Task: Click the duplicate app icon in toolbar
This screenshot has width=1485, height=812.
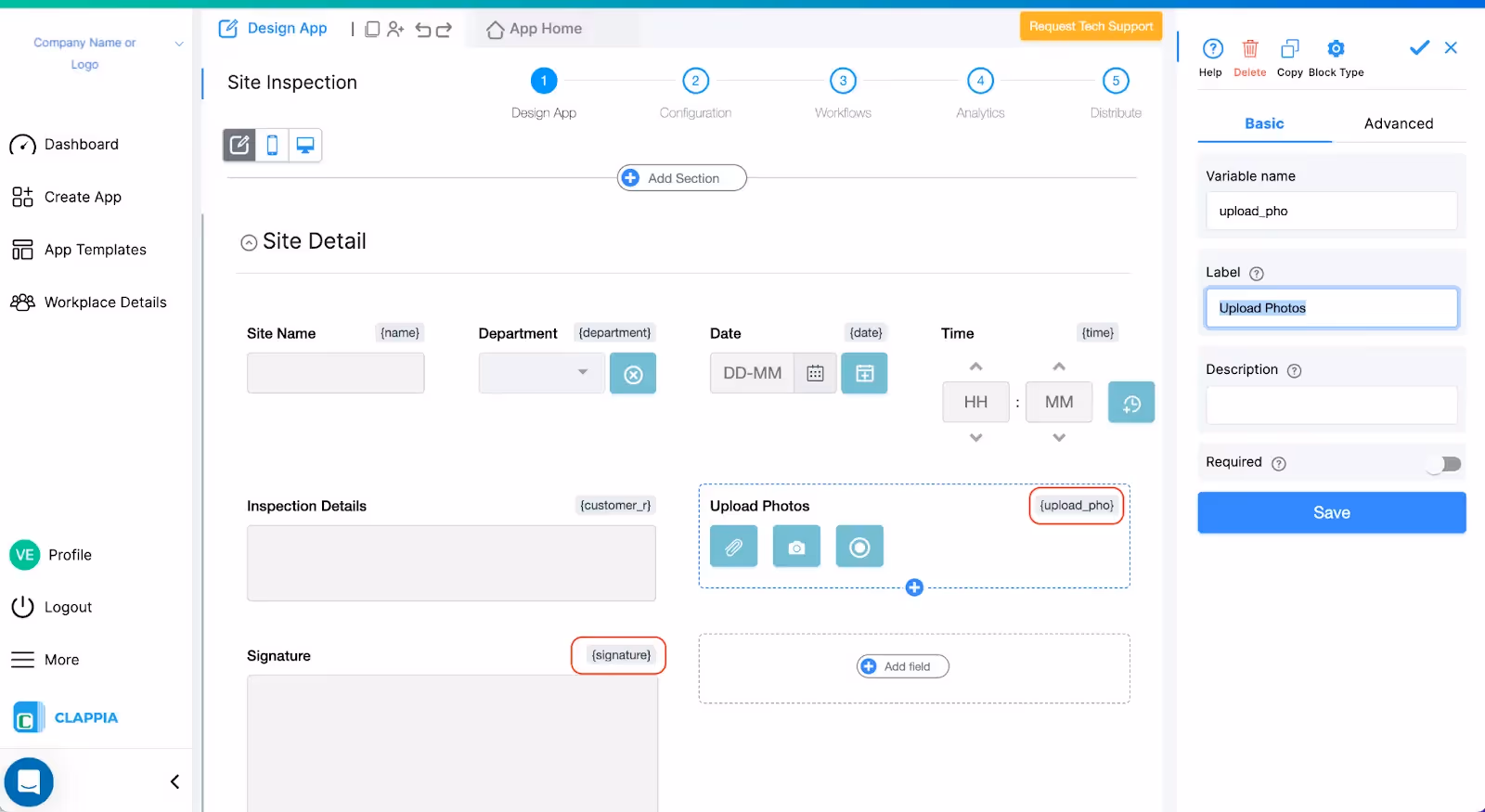Action: click(372, 29)
